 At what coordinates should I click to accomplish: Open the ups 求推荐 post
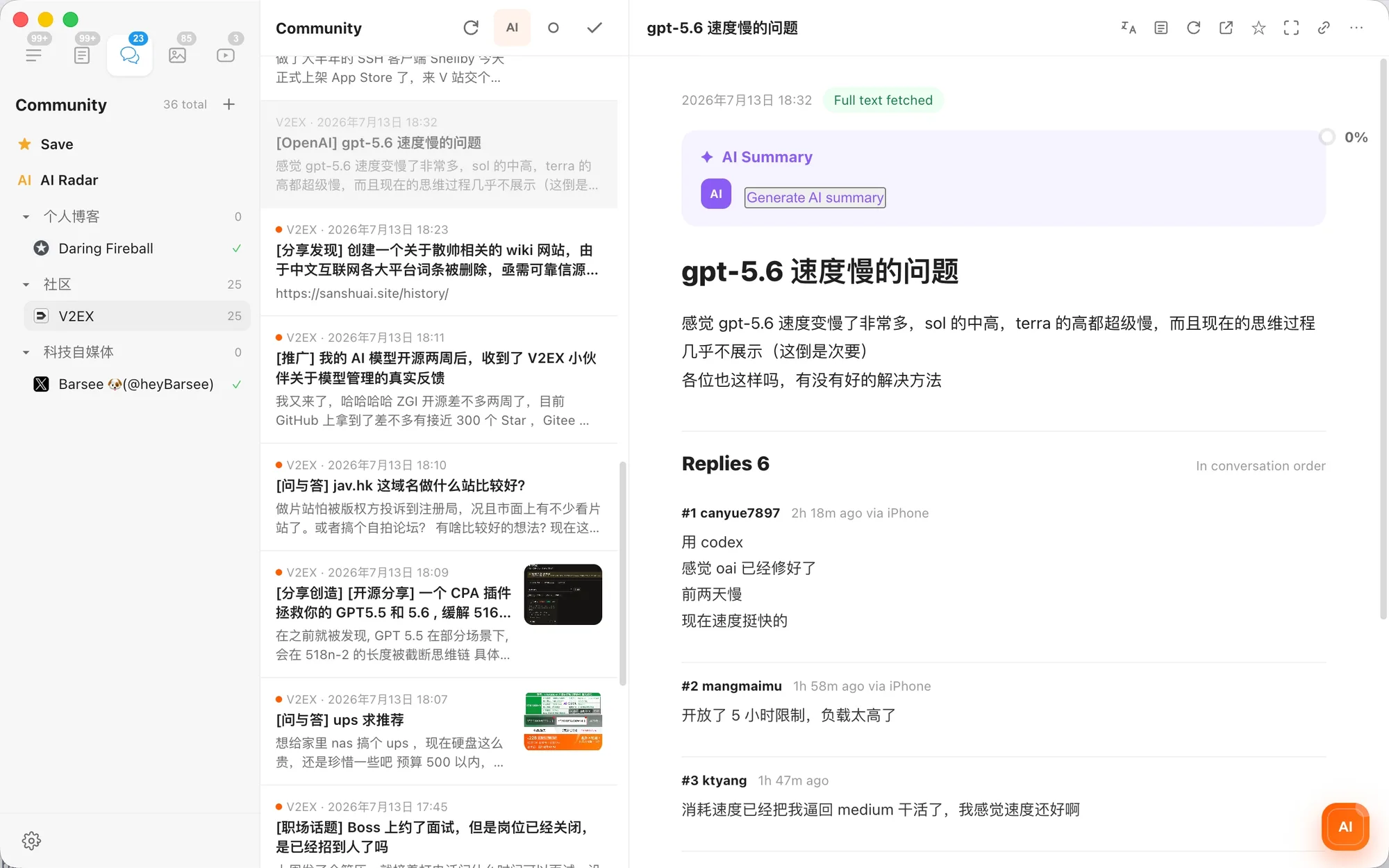click(439, 731)
